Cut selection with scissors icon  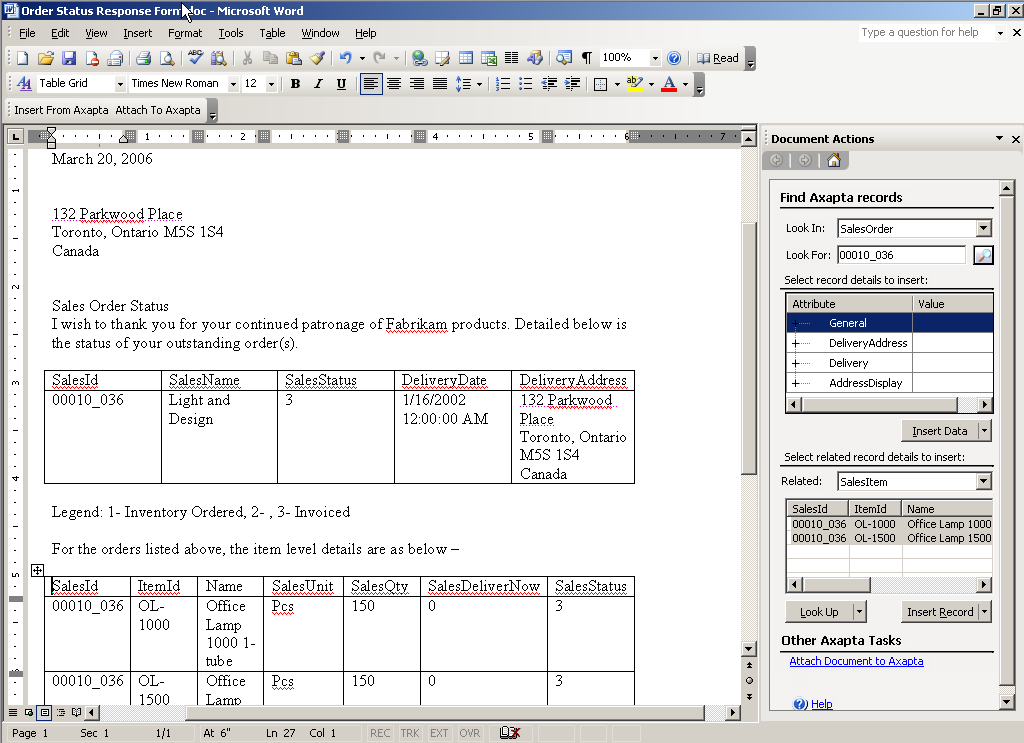tap(247, 58)
